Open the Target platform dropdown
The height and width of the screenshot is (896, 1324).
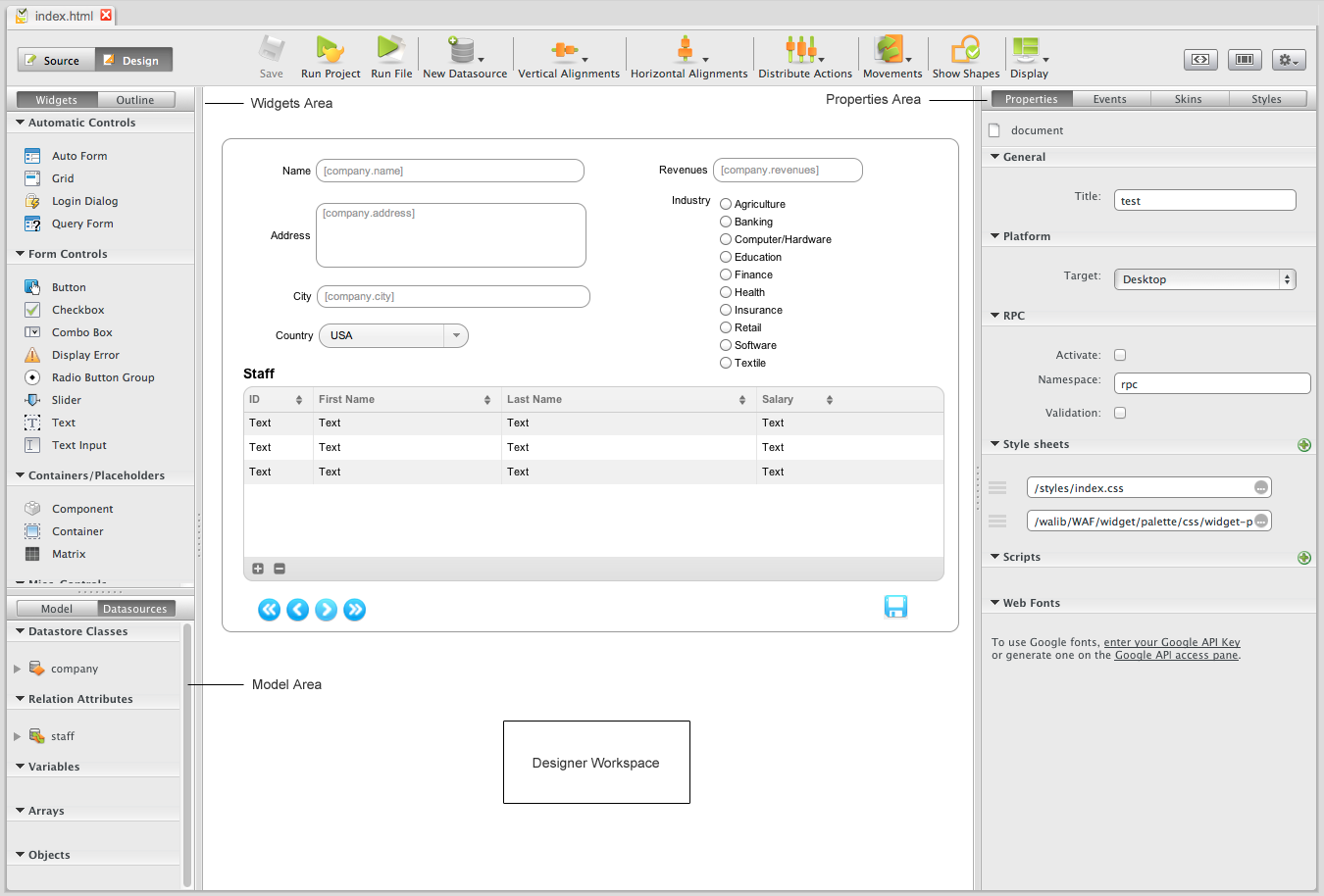click(x=1204, y=279)
